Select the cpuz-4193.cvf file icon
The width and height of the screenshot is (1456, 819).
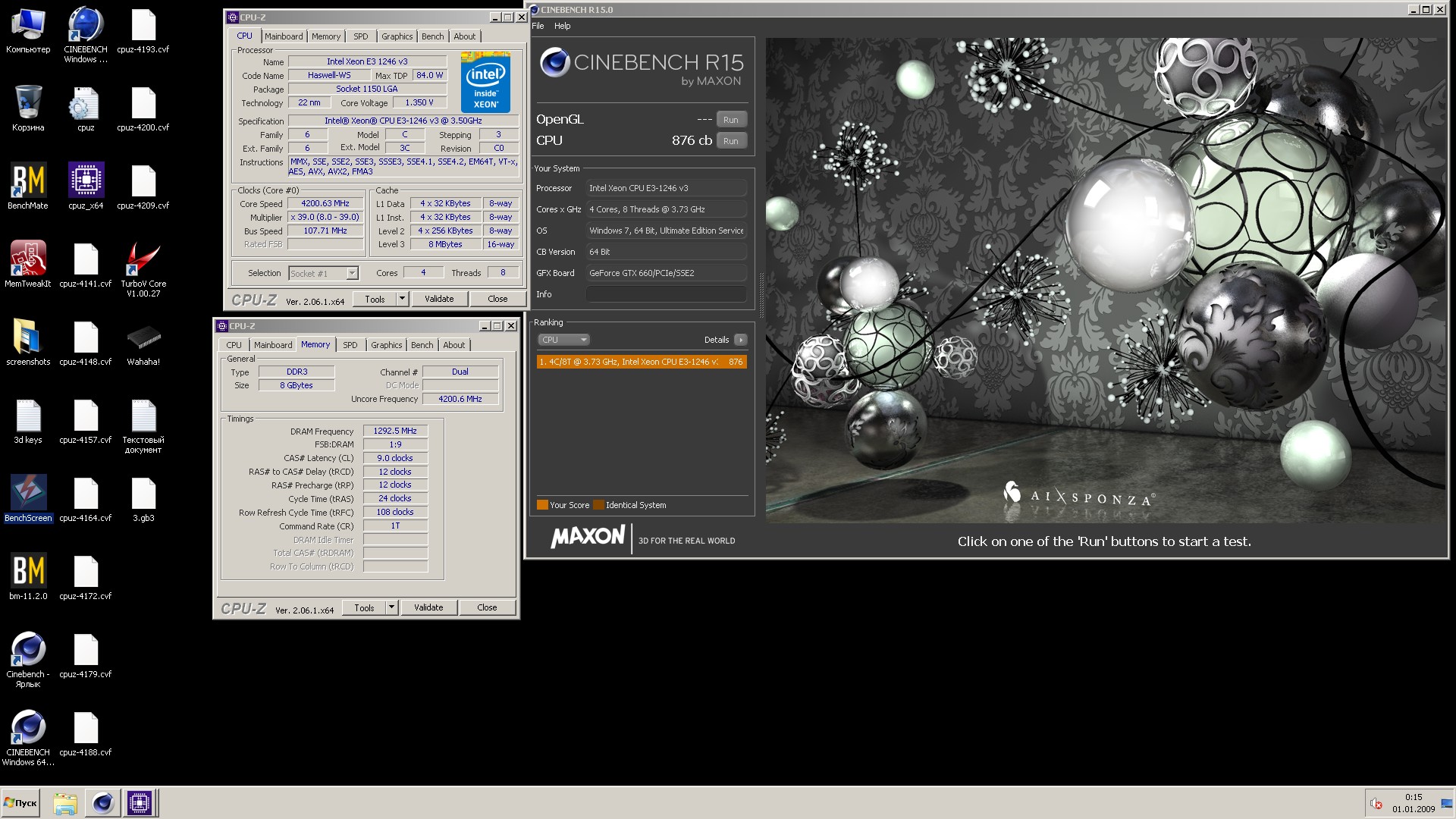pyautogui.click(x=143, y=31)
